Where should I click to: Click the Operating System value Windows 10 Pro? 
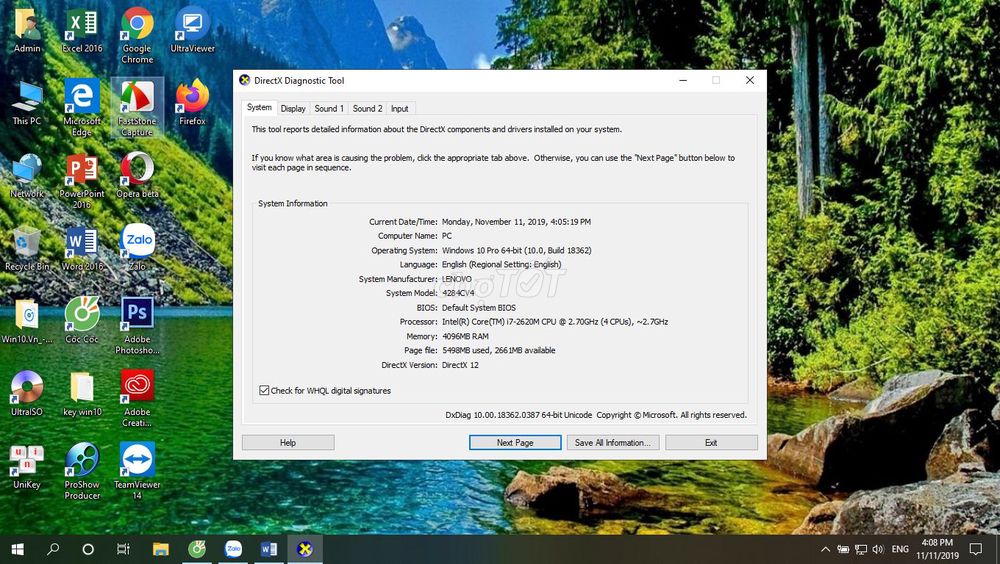click(x=517, y=250)
